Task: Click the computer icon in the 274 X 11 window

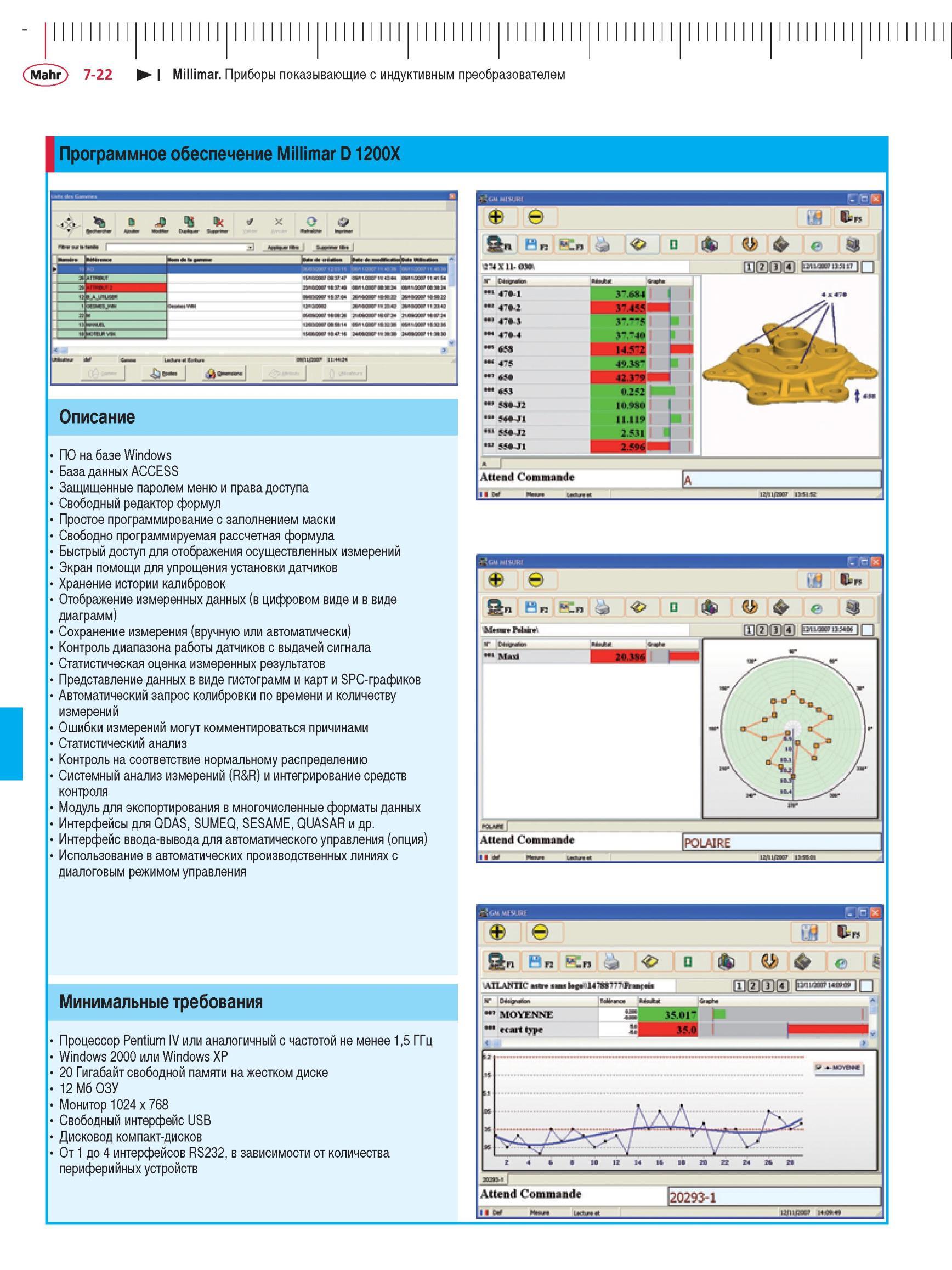Action: pos(853,245)
